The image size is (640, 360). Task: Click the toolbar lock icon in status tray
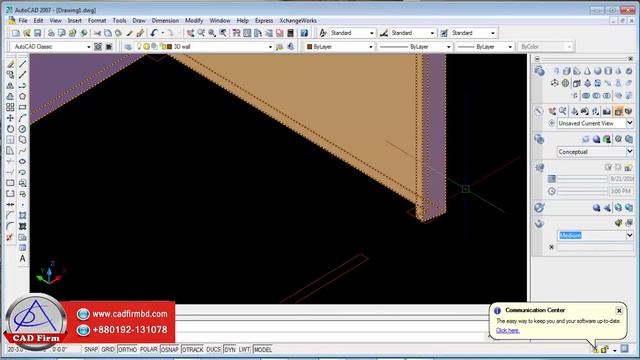[x=604, y=349]
